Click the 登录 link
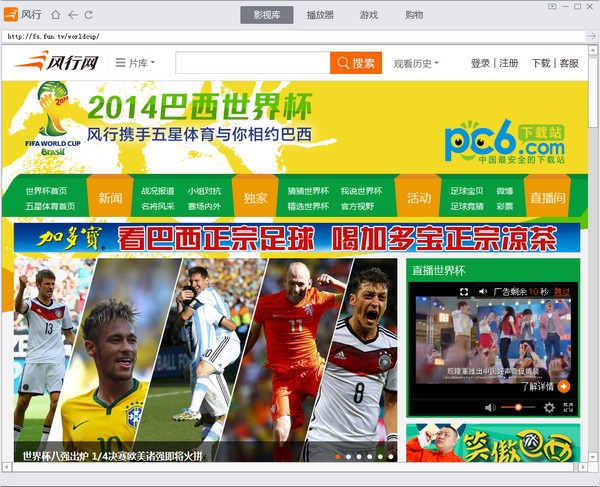The width and height of the screenshot is (600, 487). point(480,63)
